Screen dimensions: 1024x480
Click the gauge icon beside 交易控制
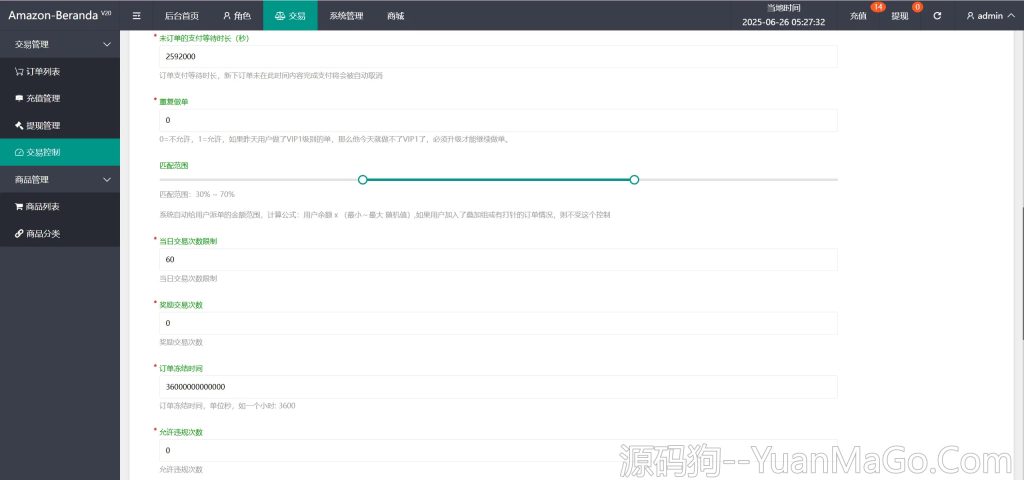click(19, 152)
